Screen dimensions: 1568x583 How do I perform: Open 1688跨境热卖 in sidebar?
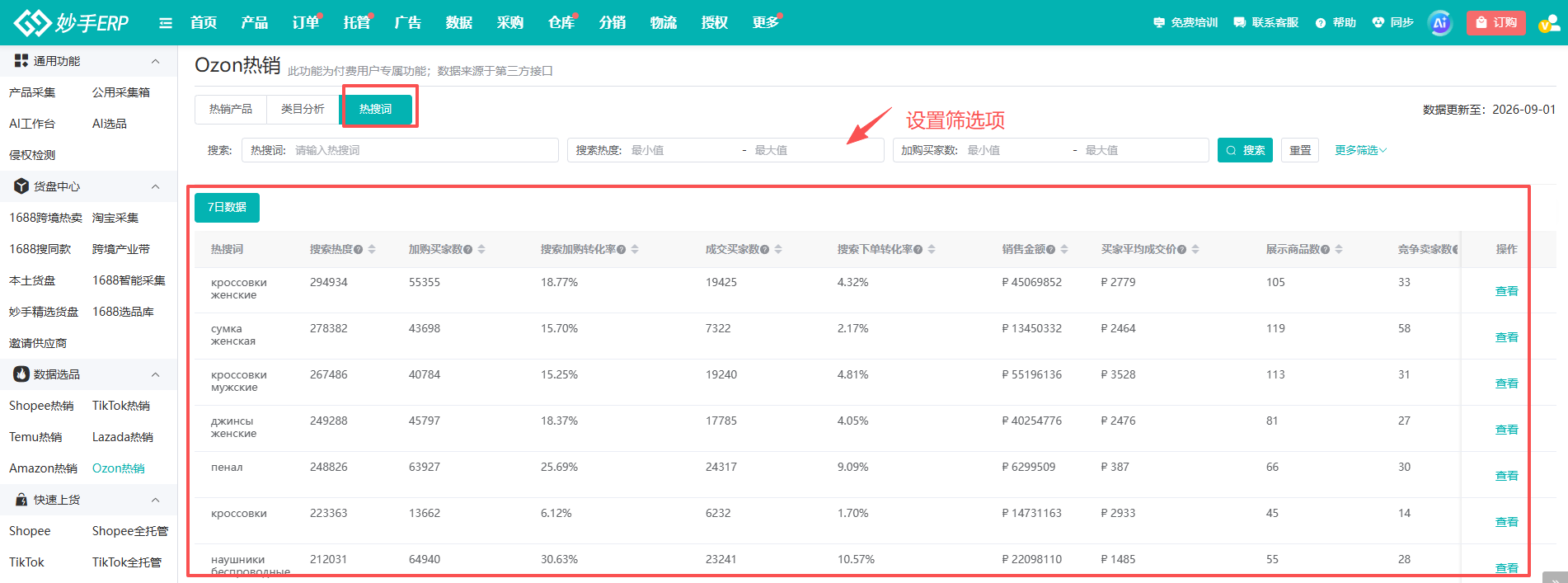45,218
